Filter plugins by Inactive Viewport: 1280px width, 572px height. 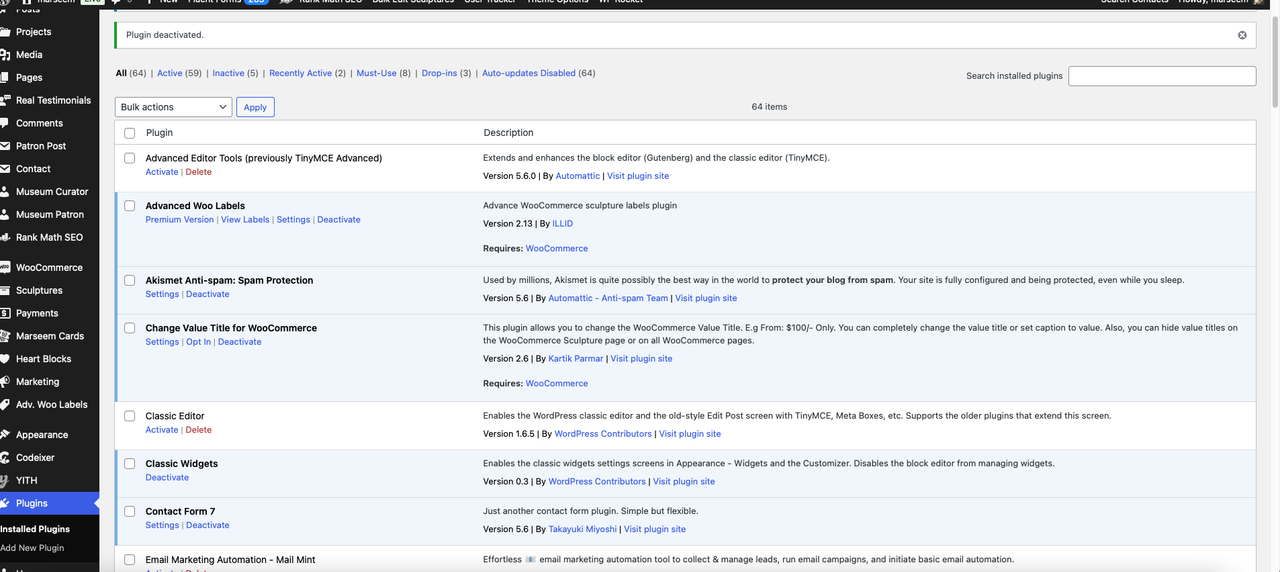tap(228, 73)
